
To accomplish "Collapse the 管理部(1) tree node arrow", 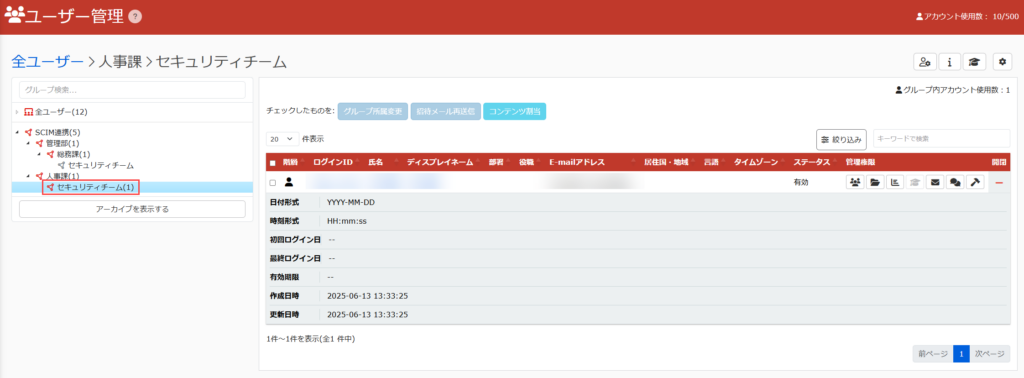I will click(28, 143).
